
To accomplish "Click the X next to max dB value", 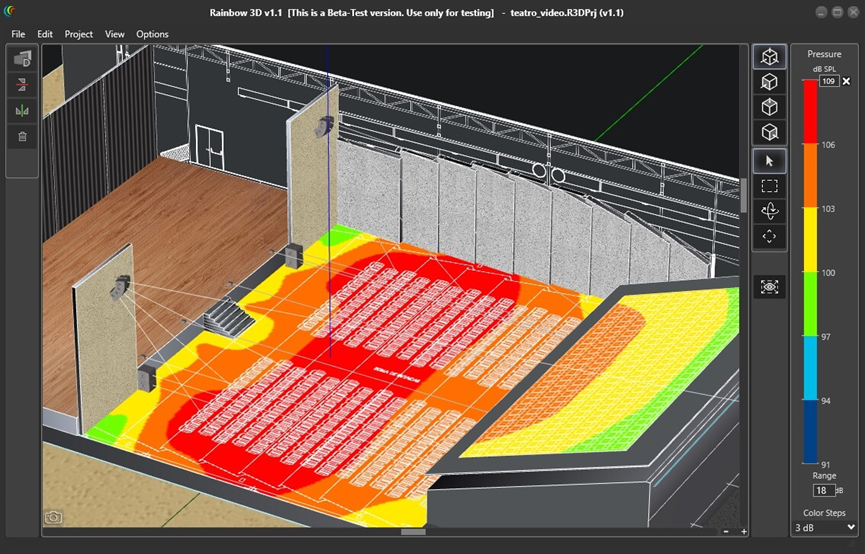I will click(x=847, y=81).
